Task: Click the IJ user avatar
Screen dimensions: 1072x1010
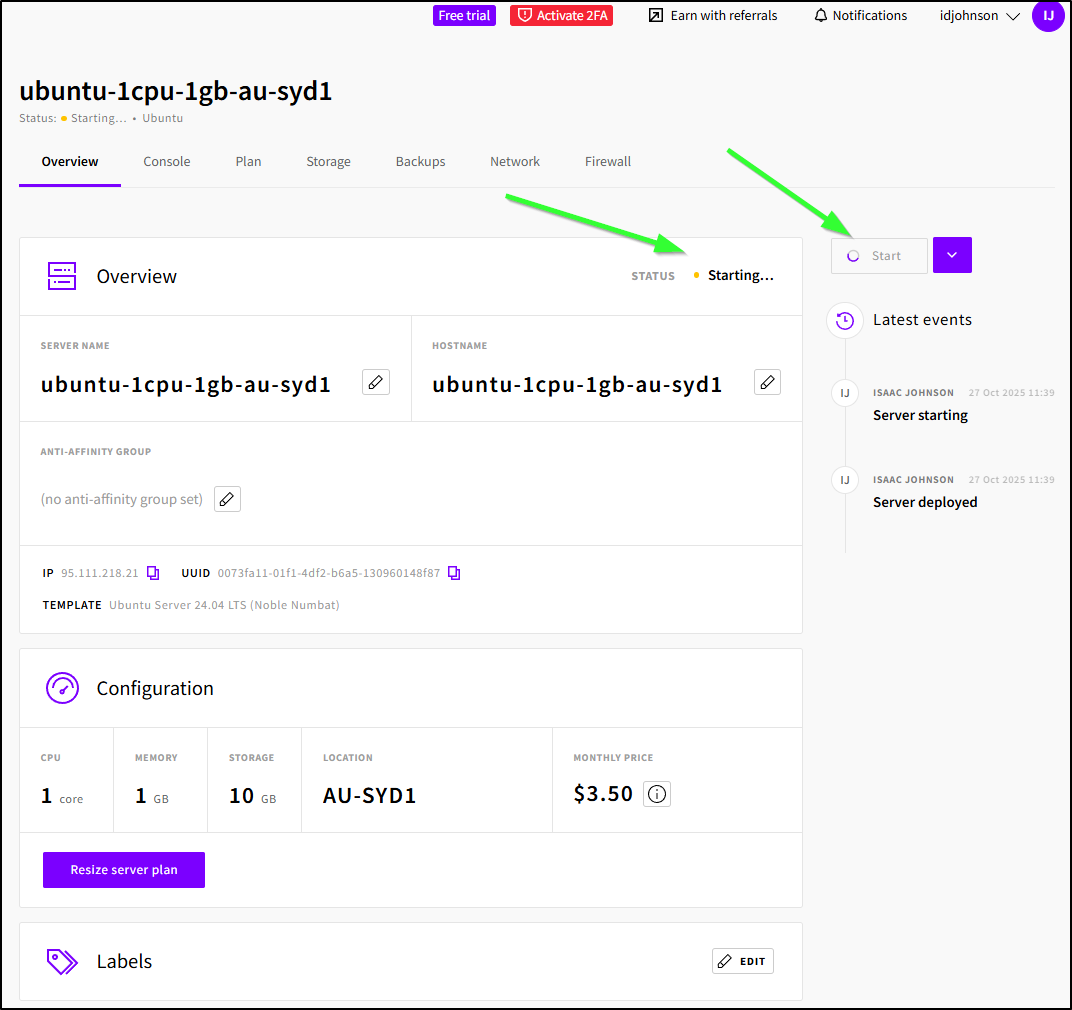Action: point(1048,16)
